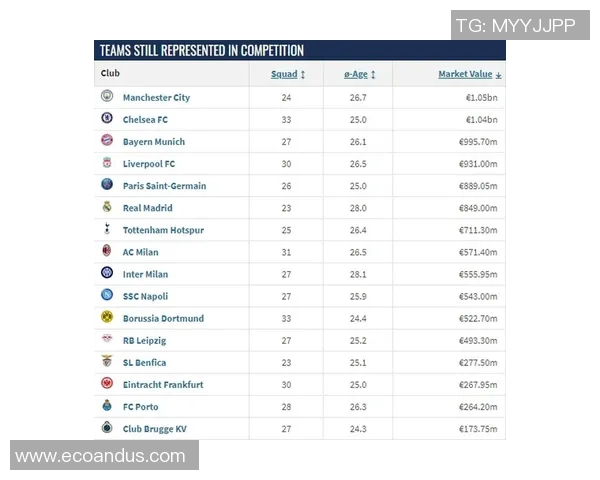Sort the table by Market Value column
This screenshot has height=480, width=600.
pyautogui.click(x=469, y=74)
